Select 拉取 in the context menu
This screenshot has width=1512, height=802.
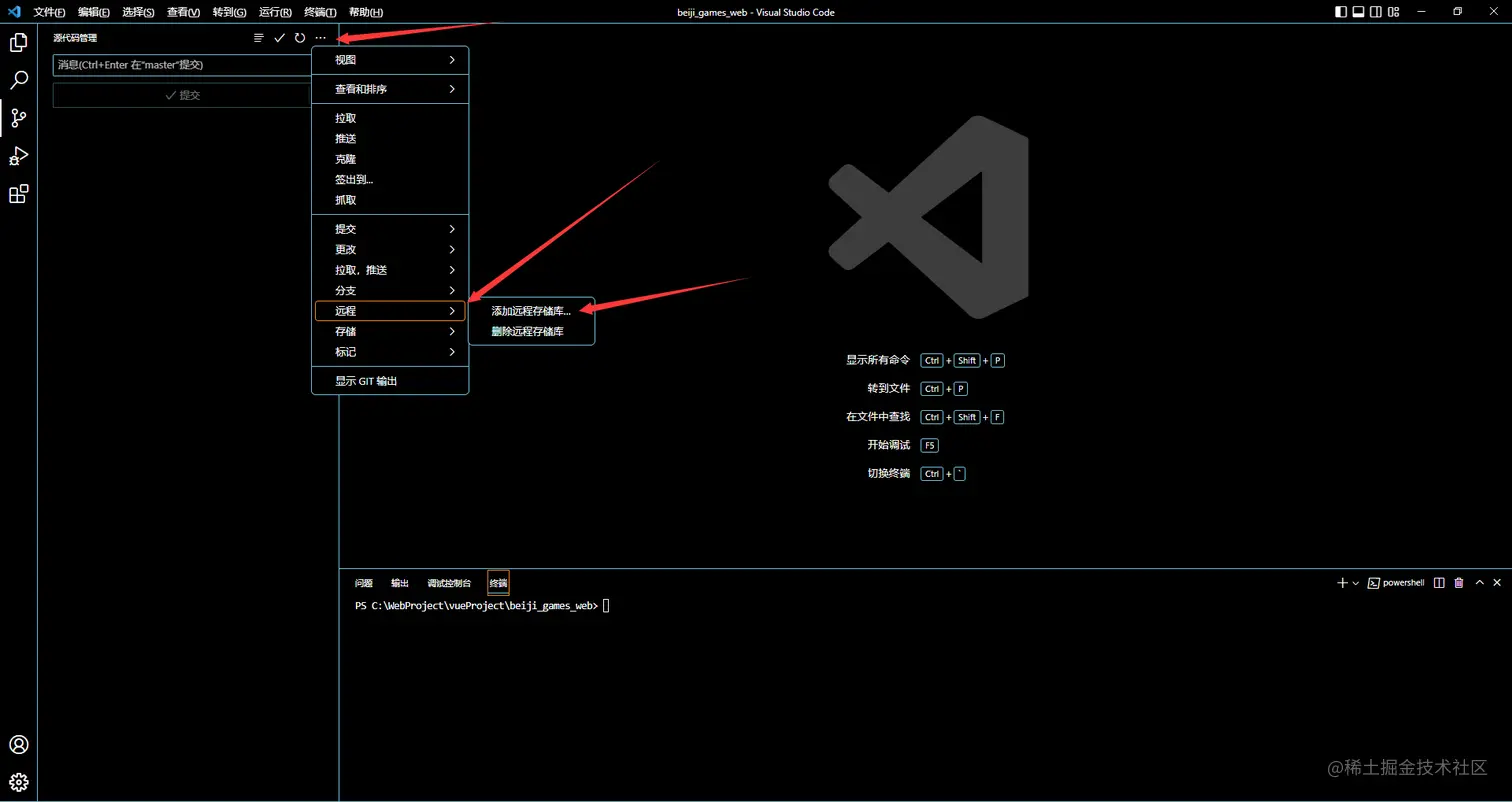pos(390,118)
